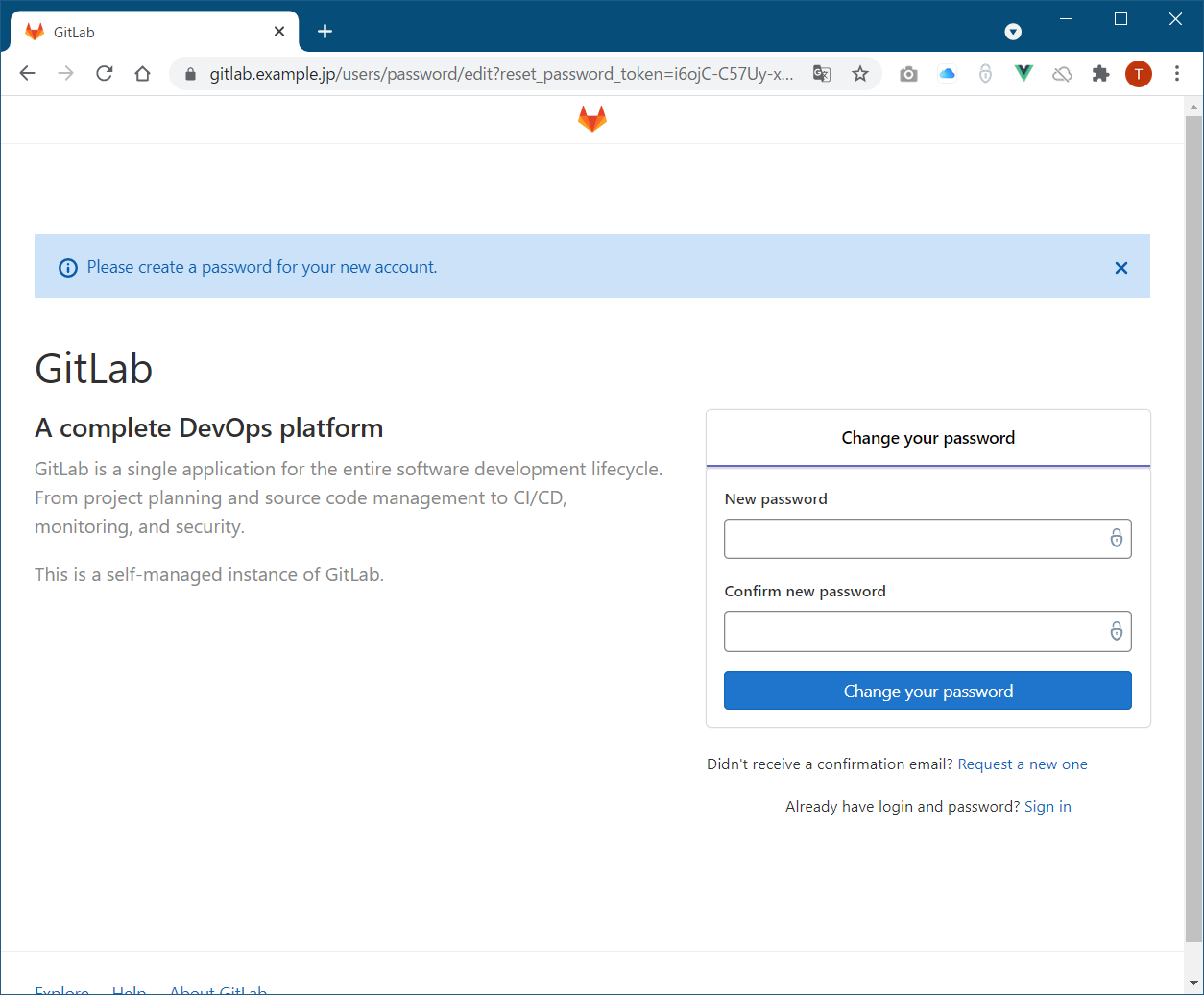
Task: Click the crossed-out cloud extension icon
Action: pos(1062,74)
